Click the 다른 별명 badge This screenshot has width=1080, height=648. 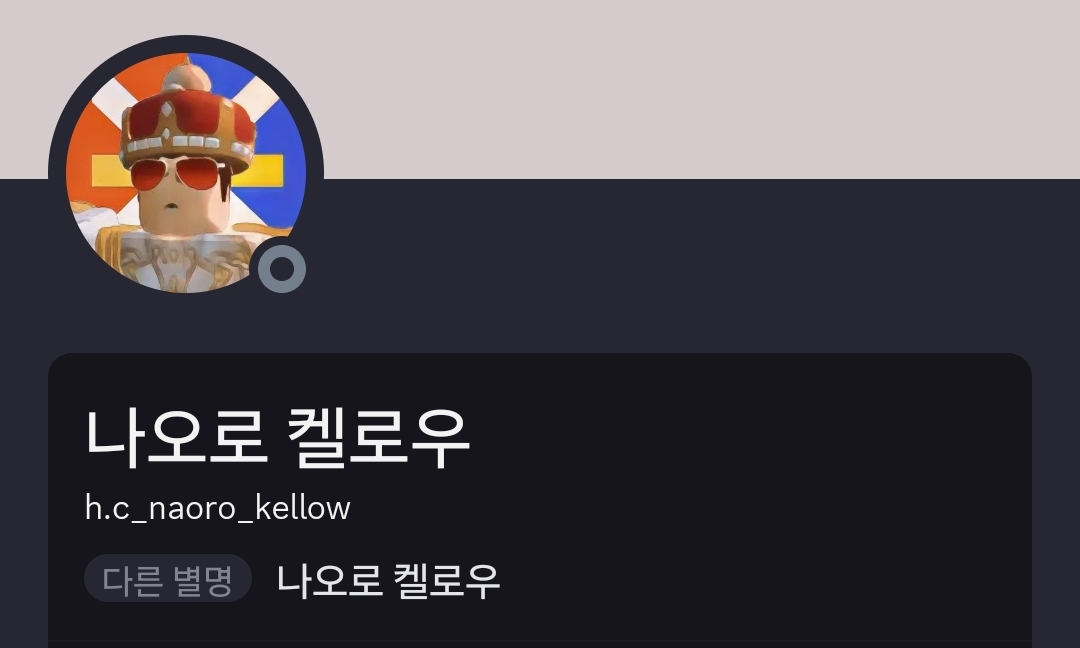(167, 578)
